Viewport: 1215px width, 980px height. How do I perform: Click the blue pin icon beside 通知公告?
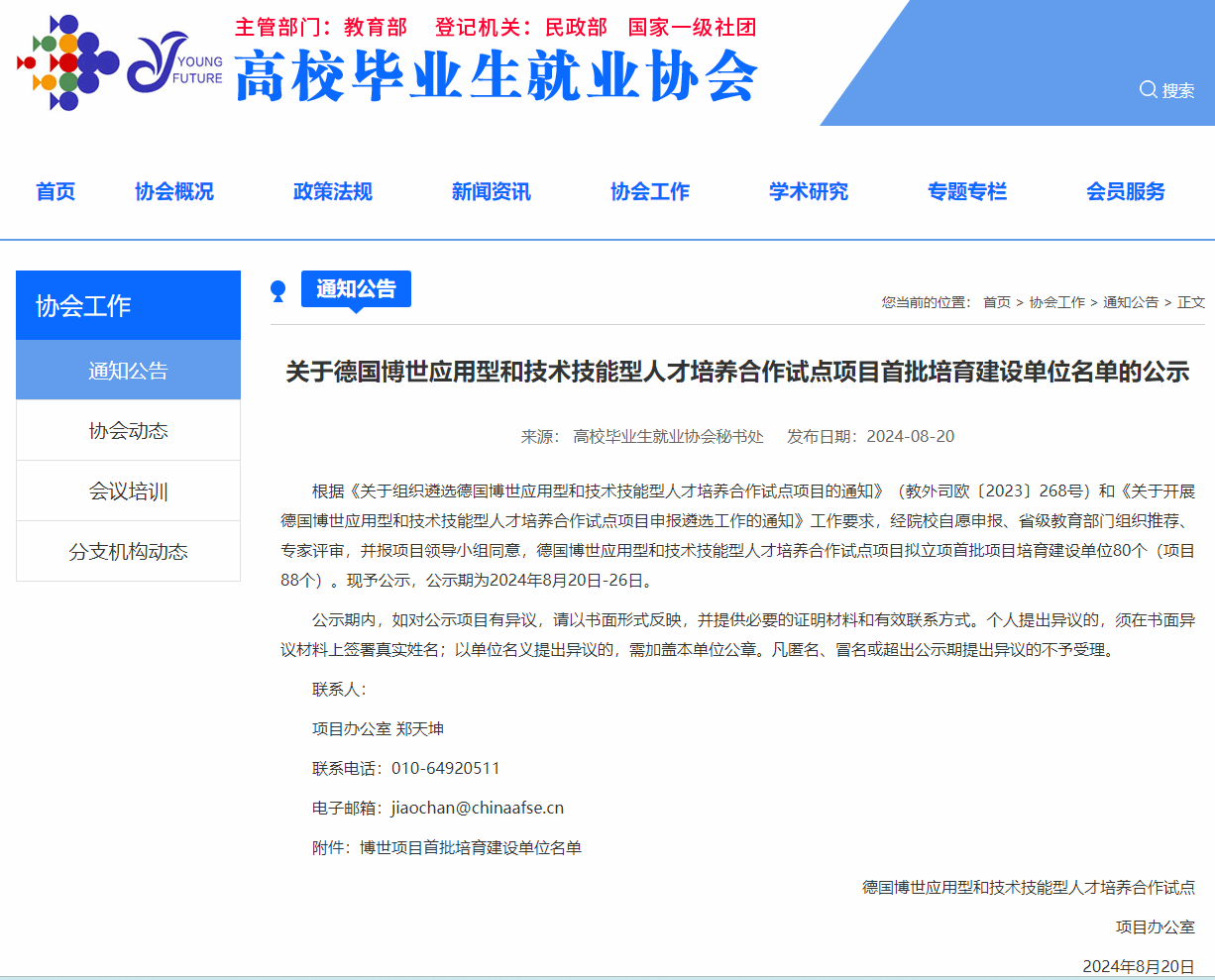[278, 290]
